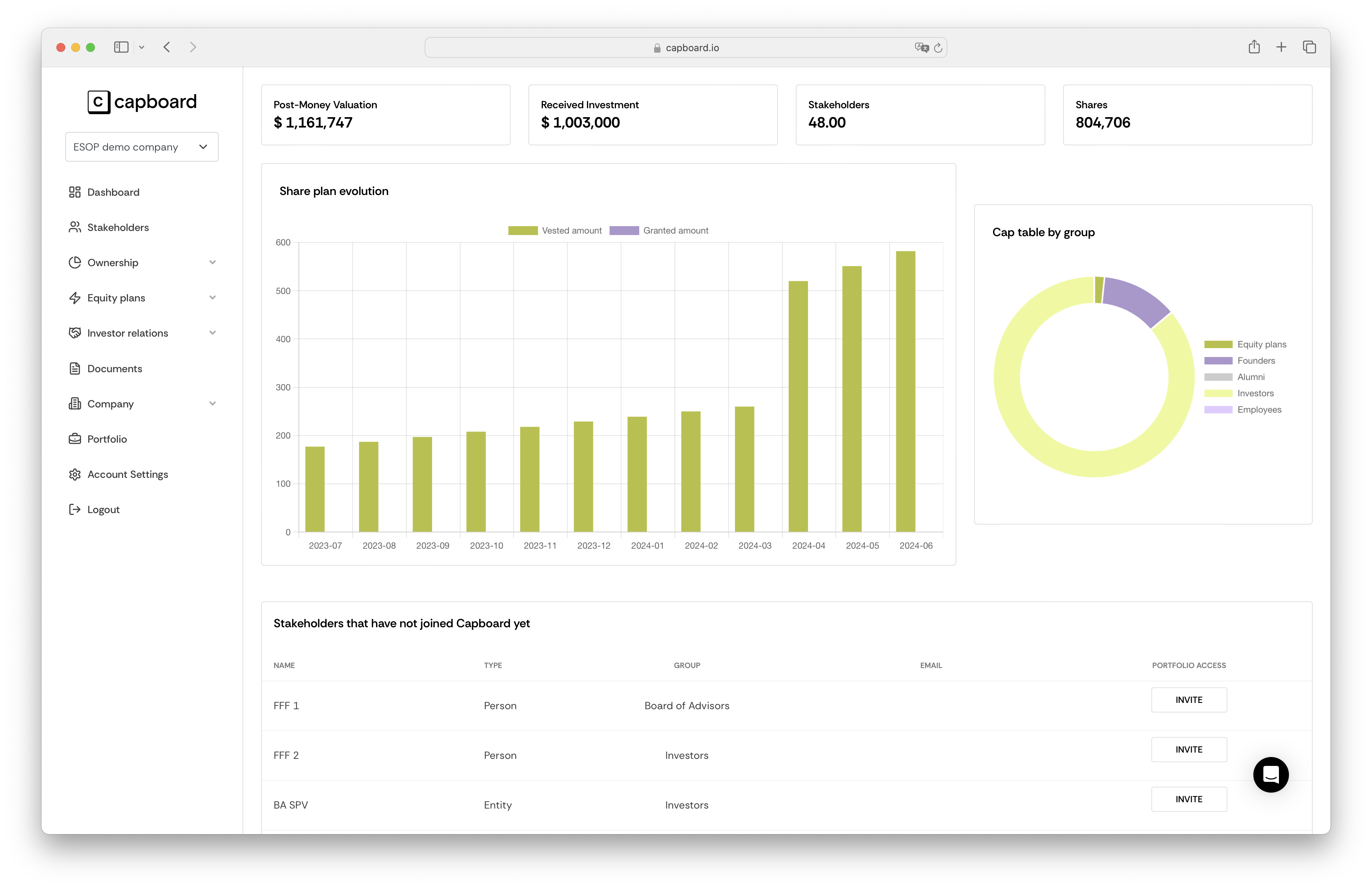
Task: Toggle Equity plans legend in cap table
Action: coord(1245,344)
